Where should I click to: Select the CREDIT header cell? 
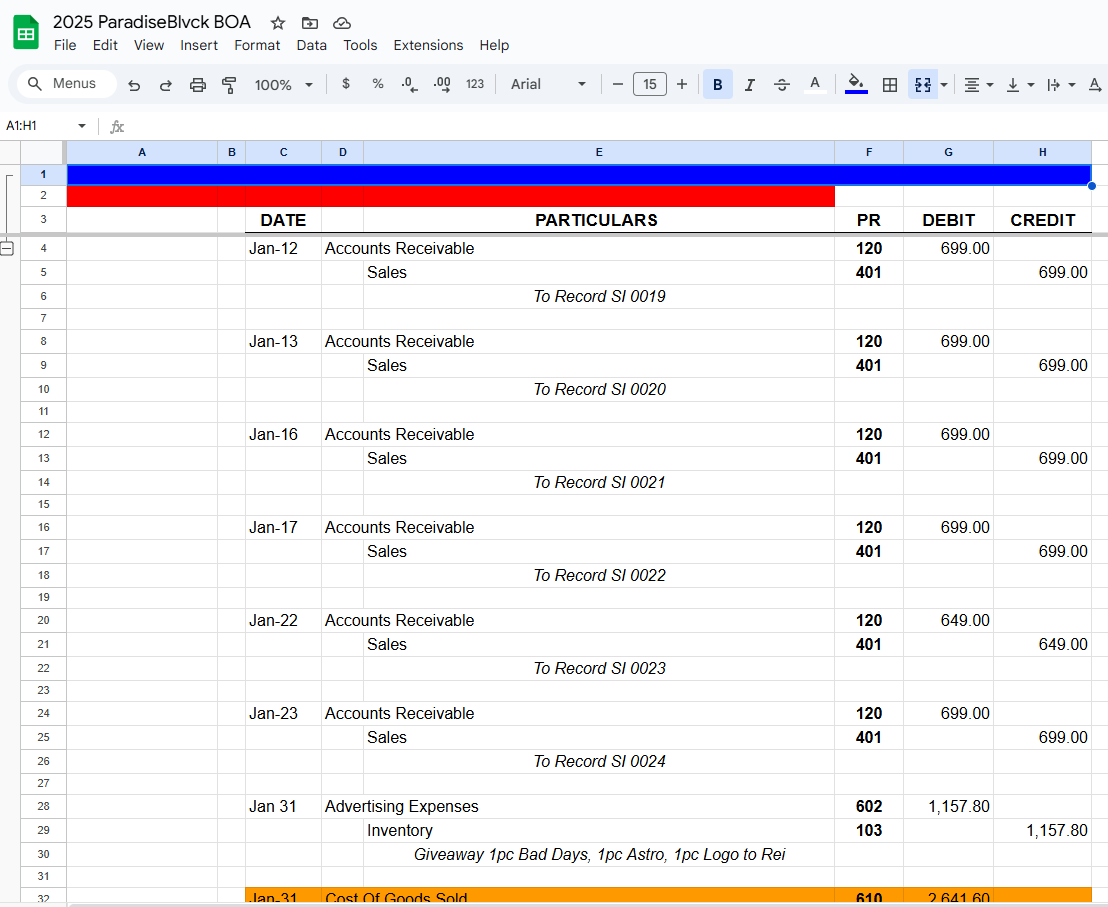(1042, 220)
